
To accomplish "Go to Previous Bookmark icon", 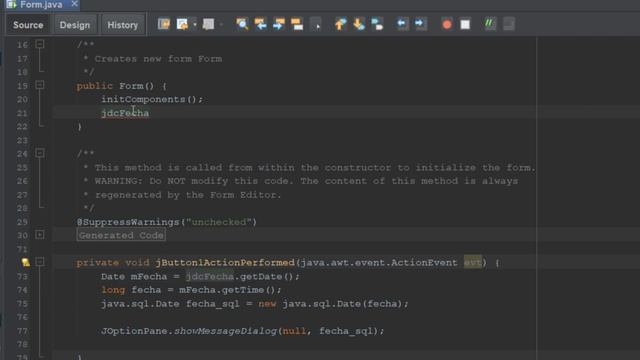I will click(340, 24).
